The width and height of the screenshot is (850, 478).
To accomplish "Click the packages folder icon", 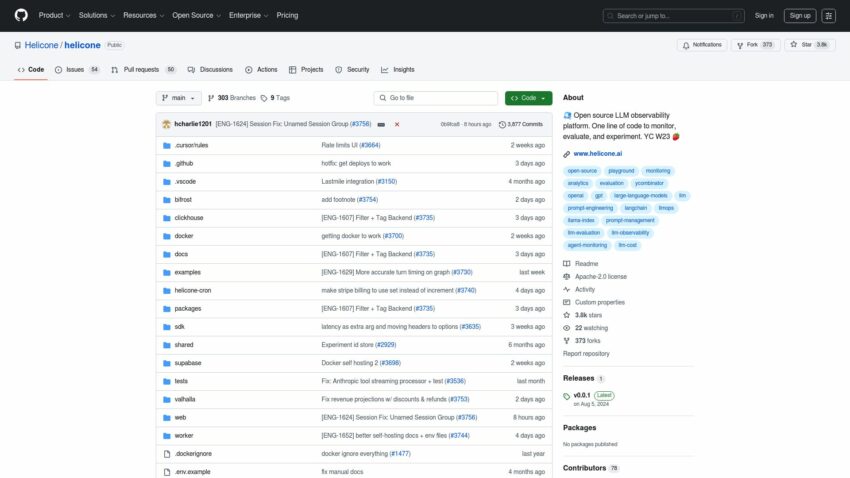I will click(x=167, y=309).
